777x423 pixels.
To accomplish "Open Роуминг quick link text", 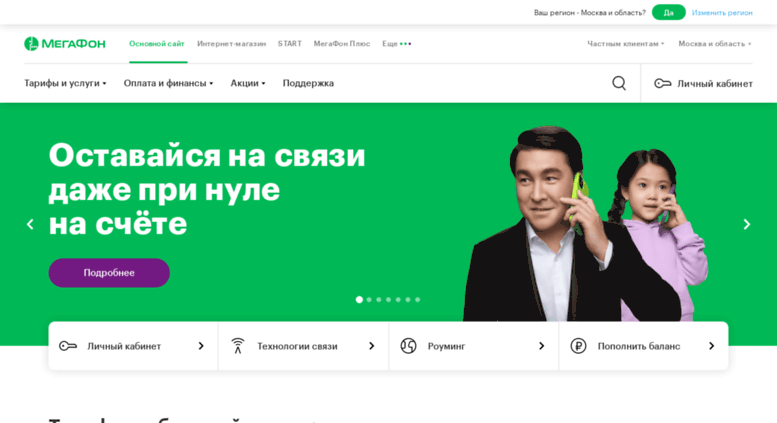I will coord(446,346).
